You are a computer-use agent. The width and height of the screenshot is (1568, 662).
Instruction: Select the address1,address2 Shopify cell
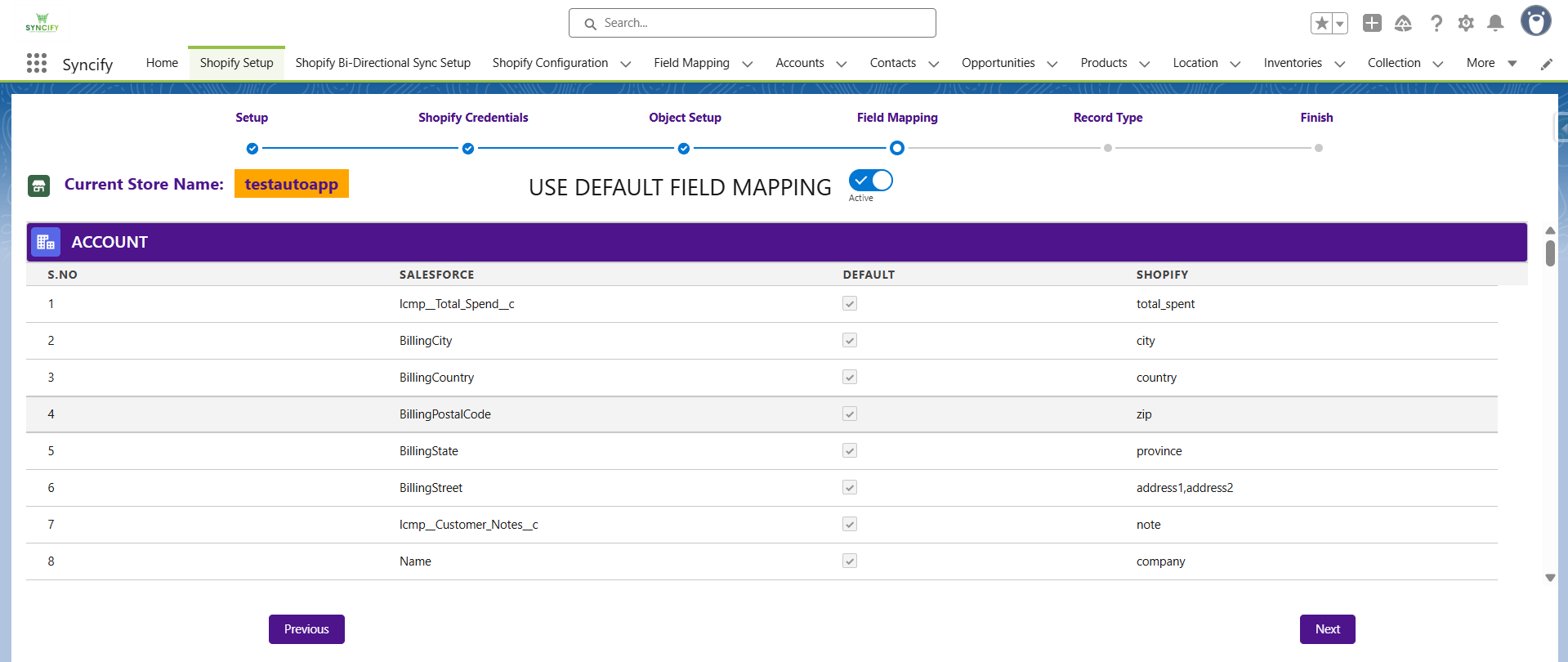click(1185, 488)
